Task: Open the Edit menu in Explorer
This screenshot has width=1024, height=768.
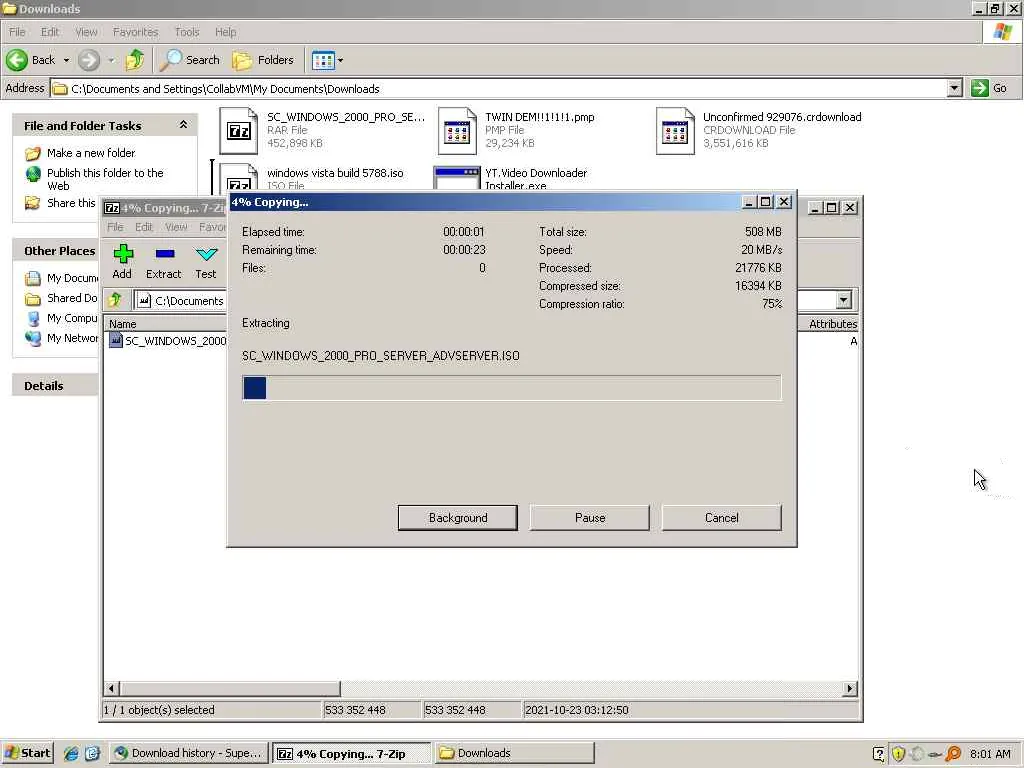Action: tap(50, 32)
